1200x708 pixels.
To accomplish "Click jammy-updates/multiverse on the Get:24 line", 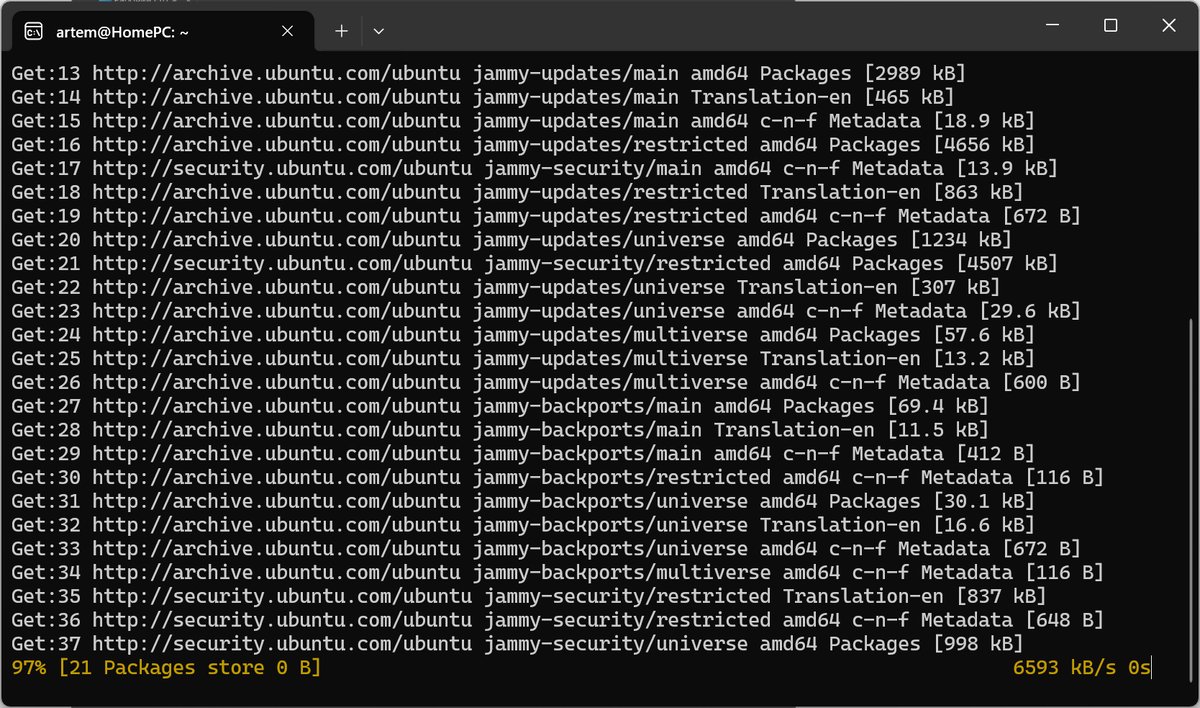I will pyautogui.click(x=611, y=334).
